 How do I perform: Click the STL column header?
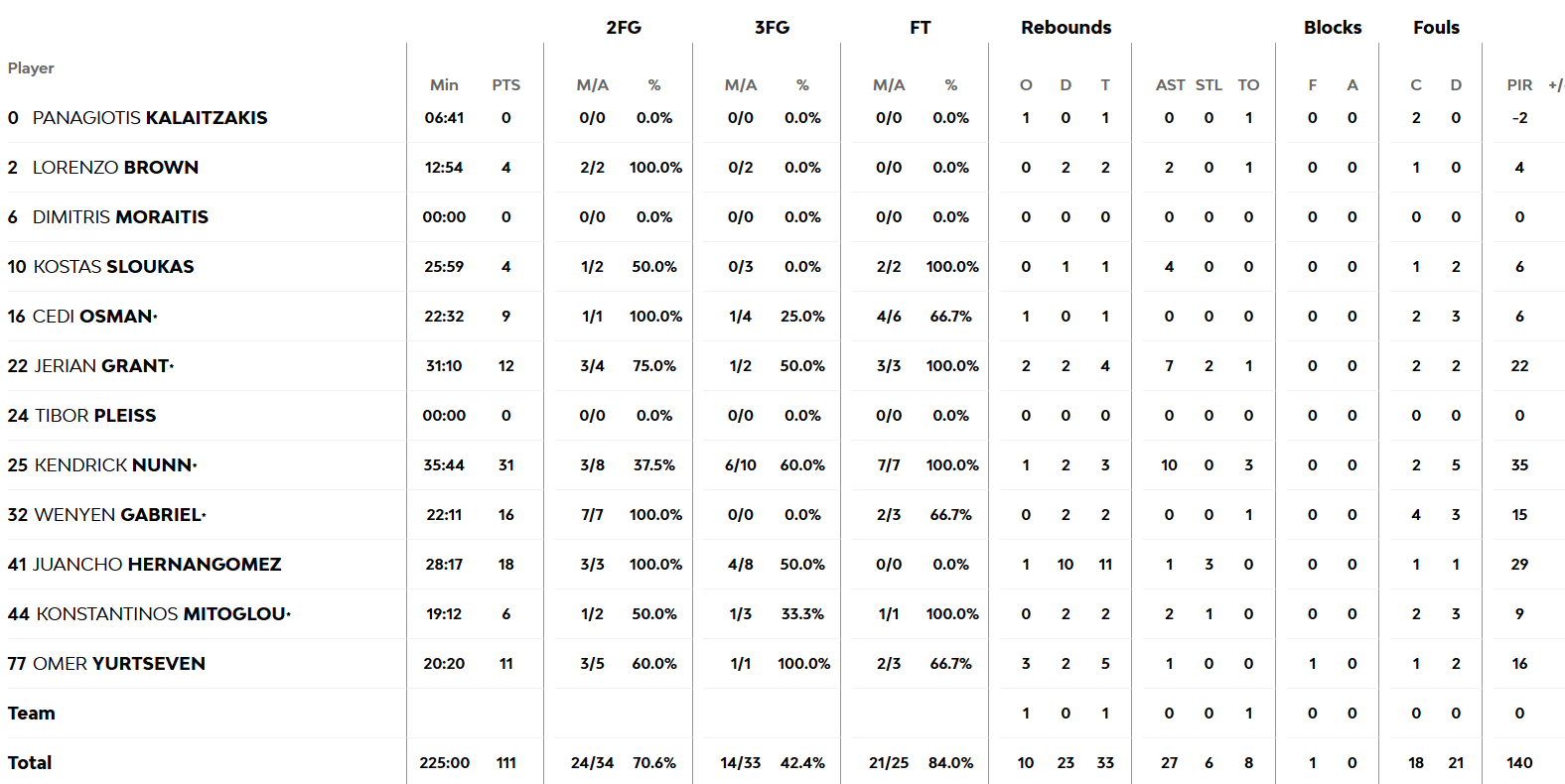1209,85
